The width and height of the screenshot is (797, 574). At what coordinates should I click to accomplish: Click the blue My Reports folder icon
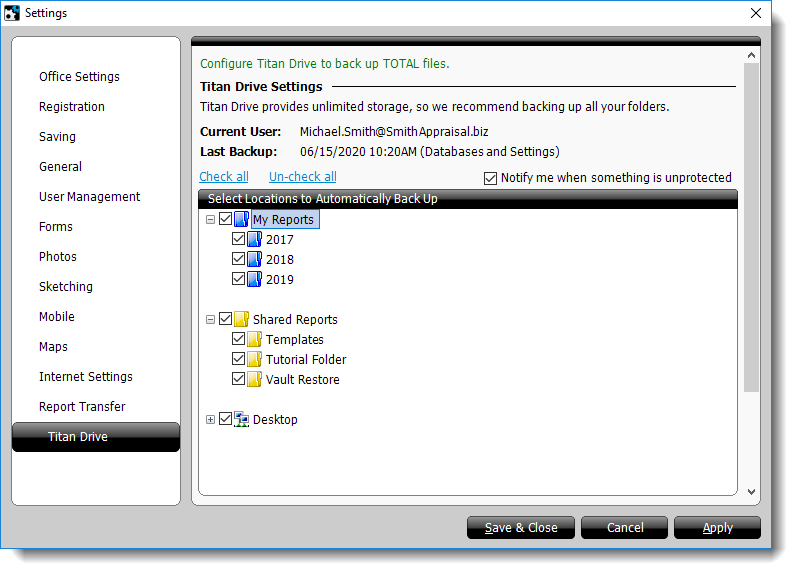[x=241, y=220]
